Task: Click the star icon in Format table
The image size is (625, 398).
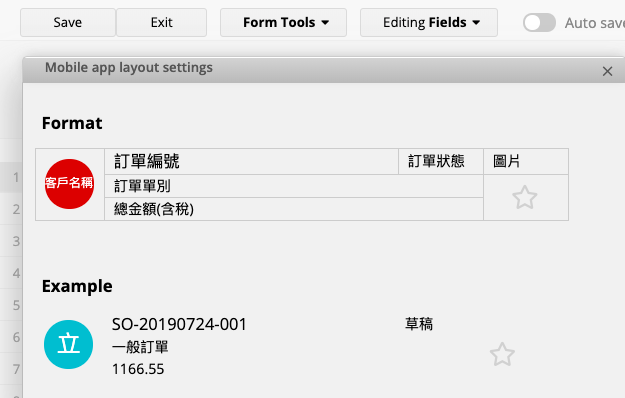Action: pos(525,197)
